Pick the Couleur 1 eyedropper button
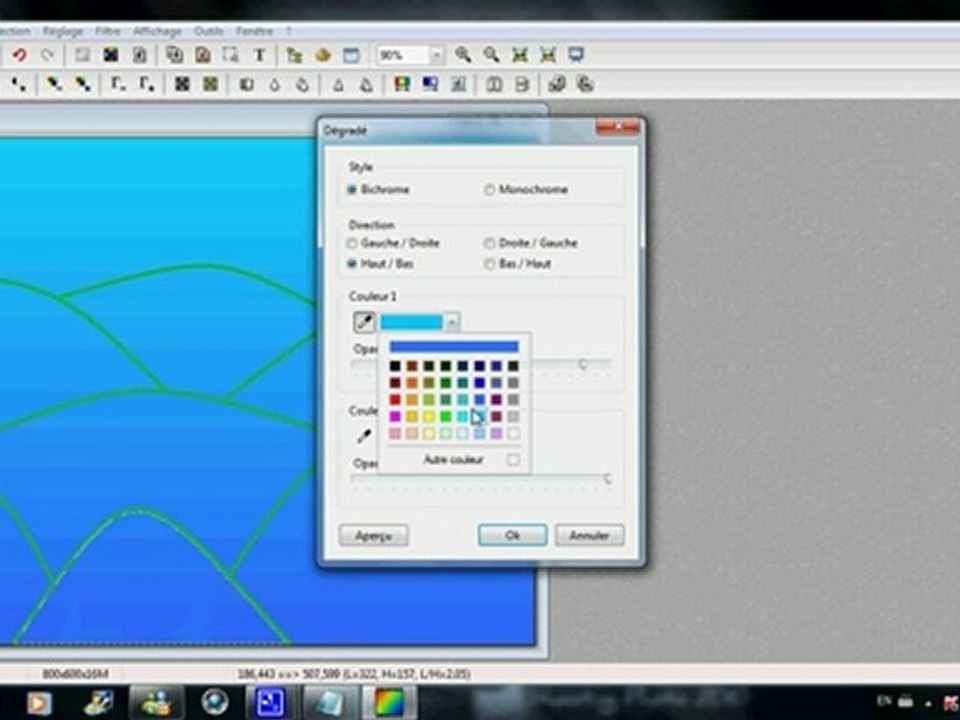This screenshot has height=720, width=960. pos(364,321)
